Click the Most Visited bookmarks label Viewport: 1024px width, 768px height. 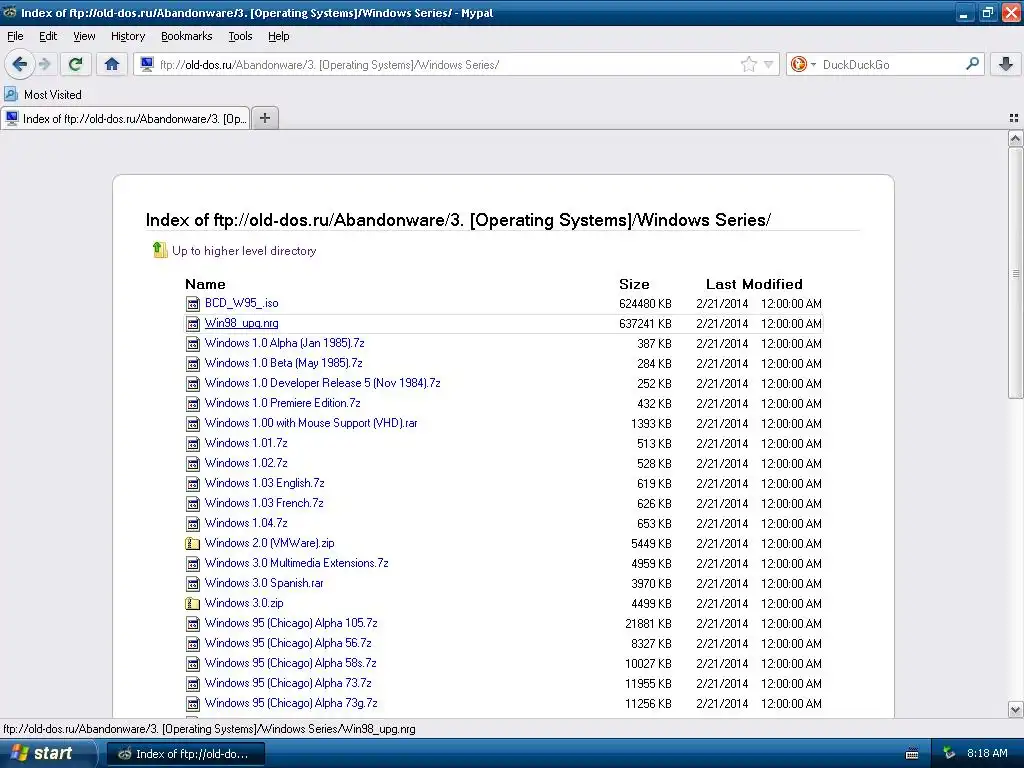[x=53, y=95]
